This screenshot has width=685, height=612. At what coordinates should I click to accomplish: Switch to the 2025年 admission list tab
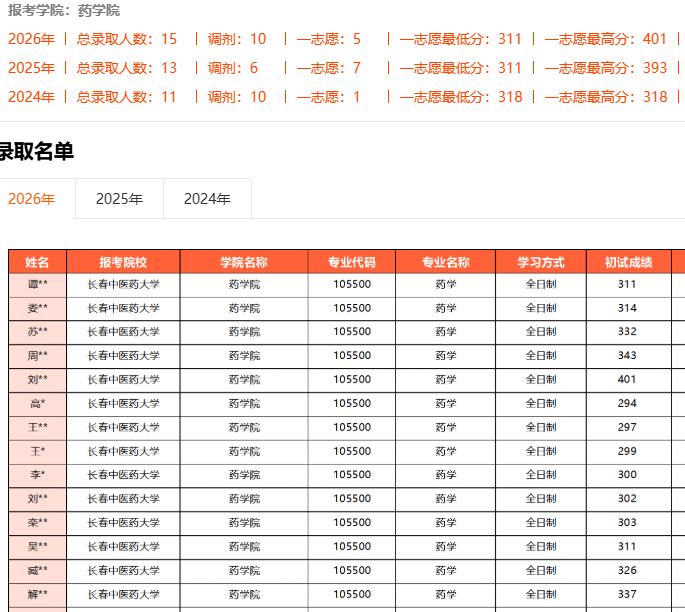(x=119, y=199)
